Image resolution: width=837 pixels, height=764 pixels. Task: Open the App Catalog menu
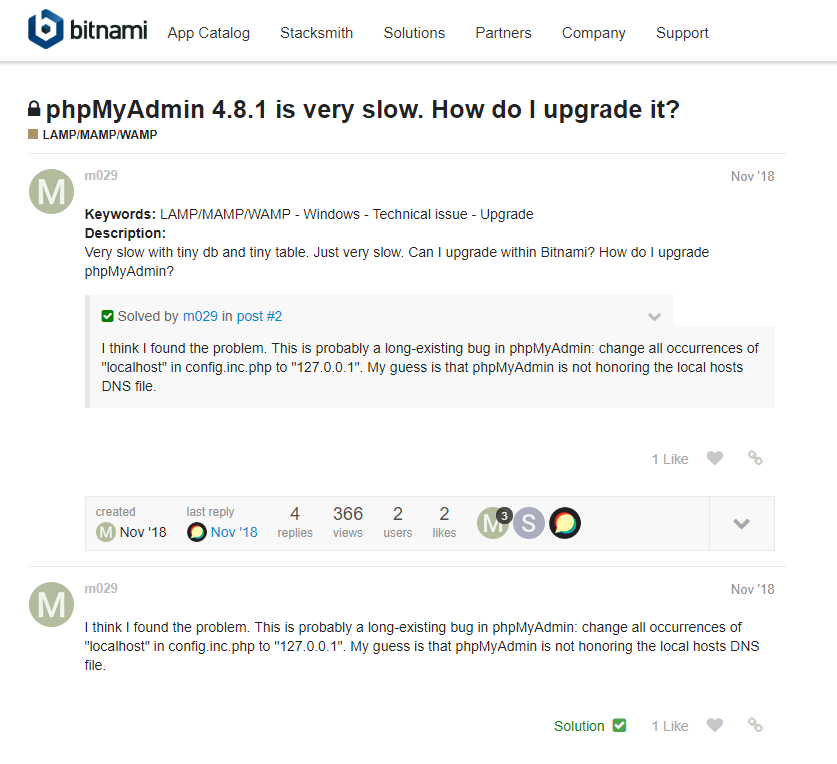point(208,33)
